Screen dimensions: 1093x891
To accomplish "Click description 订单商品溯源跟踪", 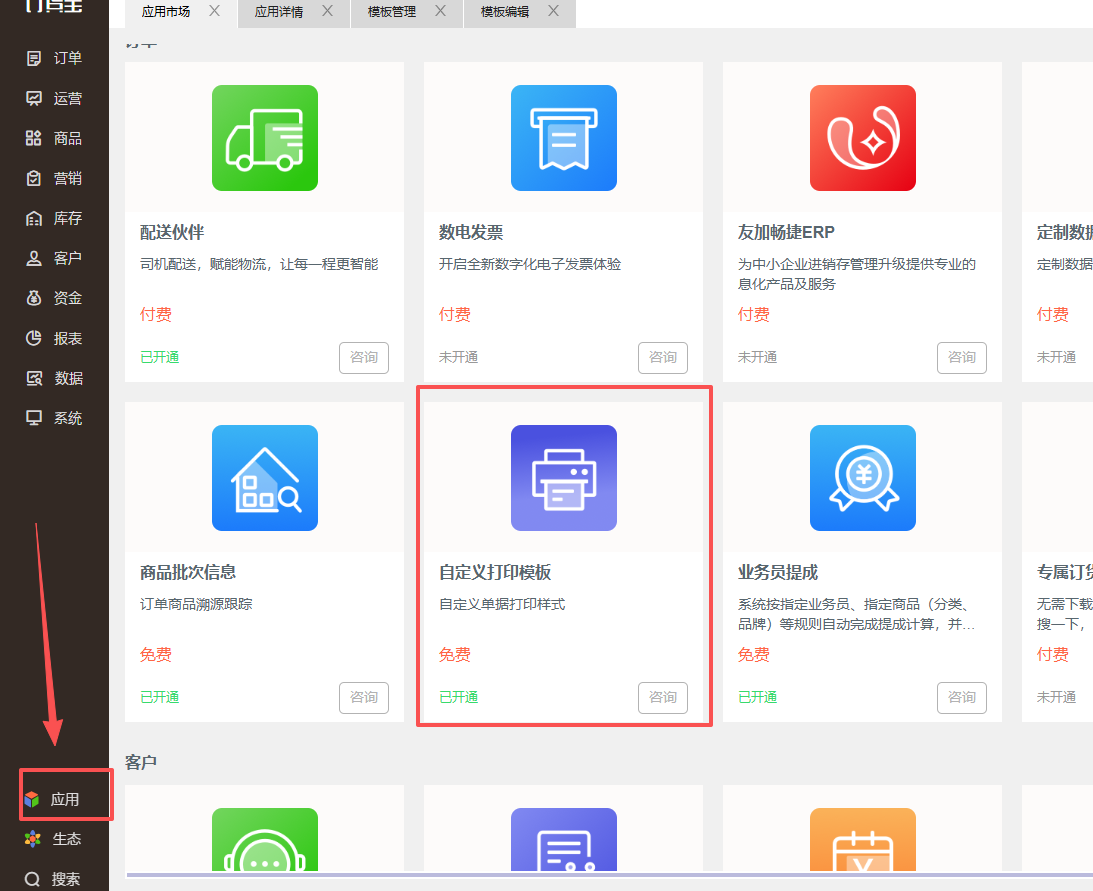I will tap(196, 604).
